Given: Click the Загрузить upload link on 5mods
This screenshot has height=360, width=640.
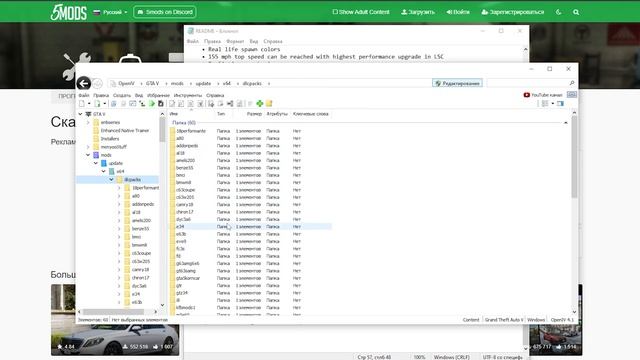Looking at the screenshot, I should pyautogui.click(x=418, y=12).
